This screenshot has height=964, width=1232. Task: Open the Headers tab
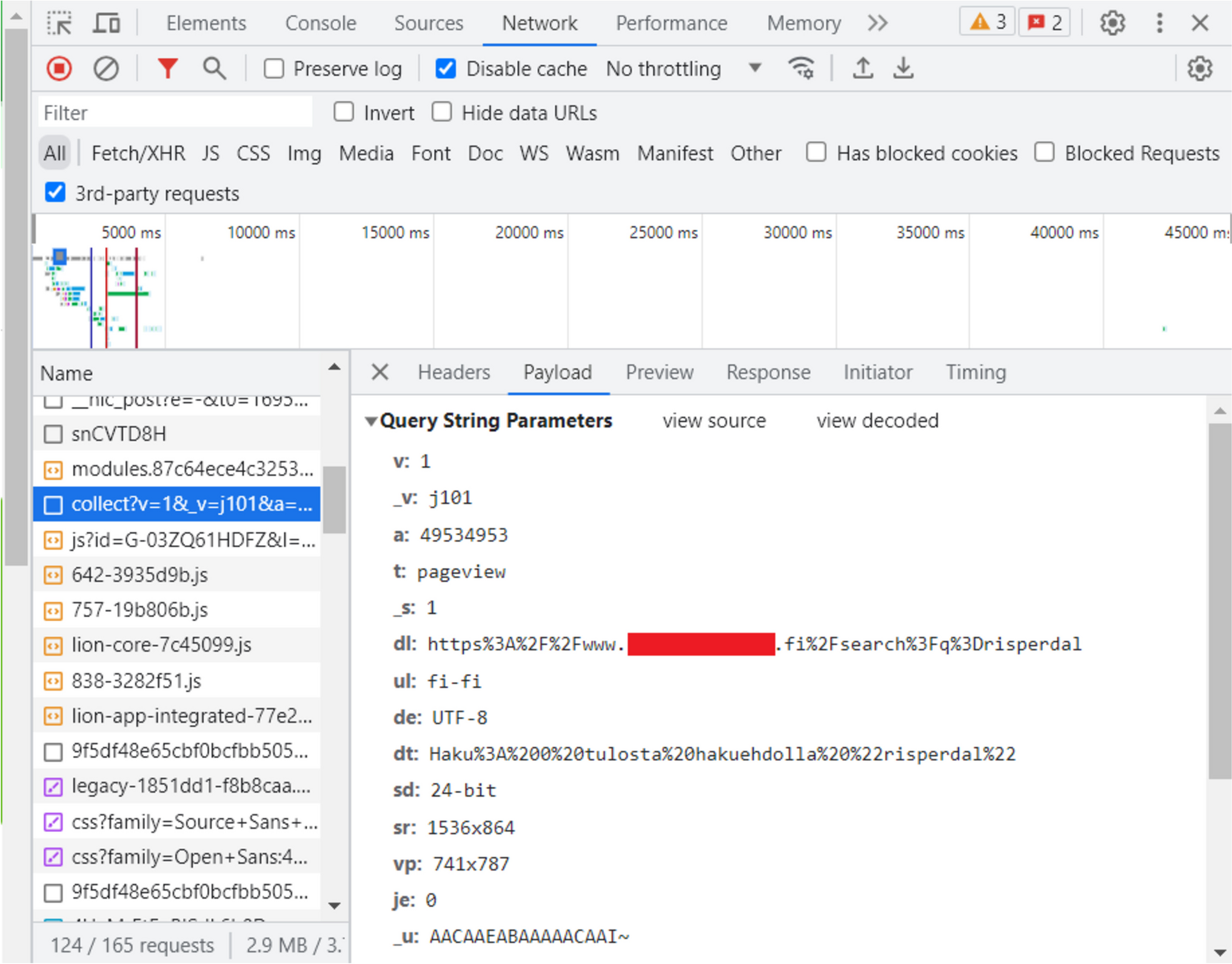pyautogui.click(x=454, y=372)
